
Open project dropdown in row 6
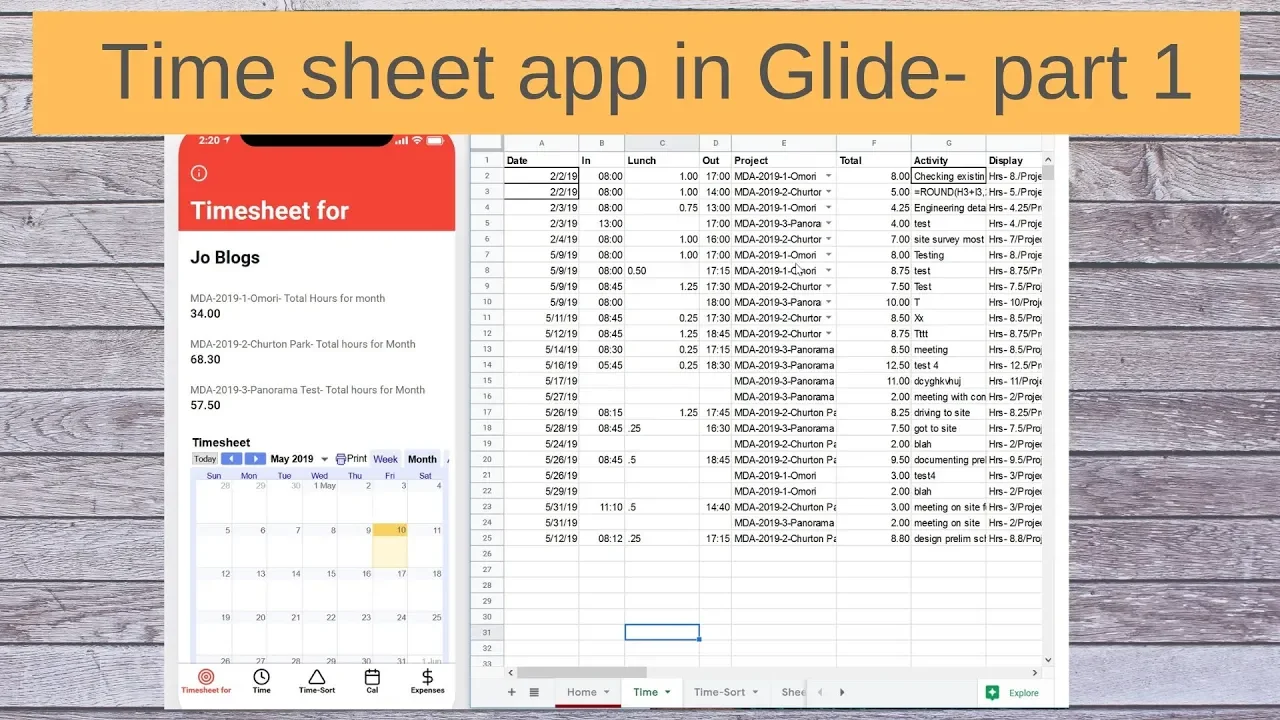point(828,239)
